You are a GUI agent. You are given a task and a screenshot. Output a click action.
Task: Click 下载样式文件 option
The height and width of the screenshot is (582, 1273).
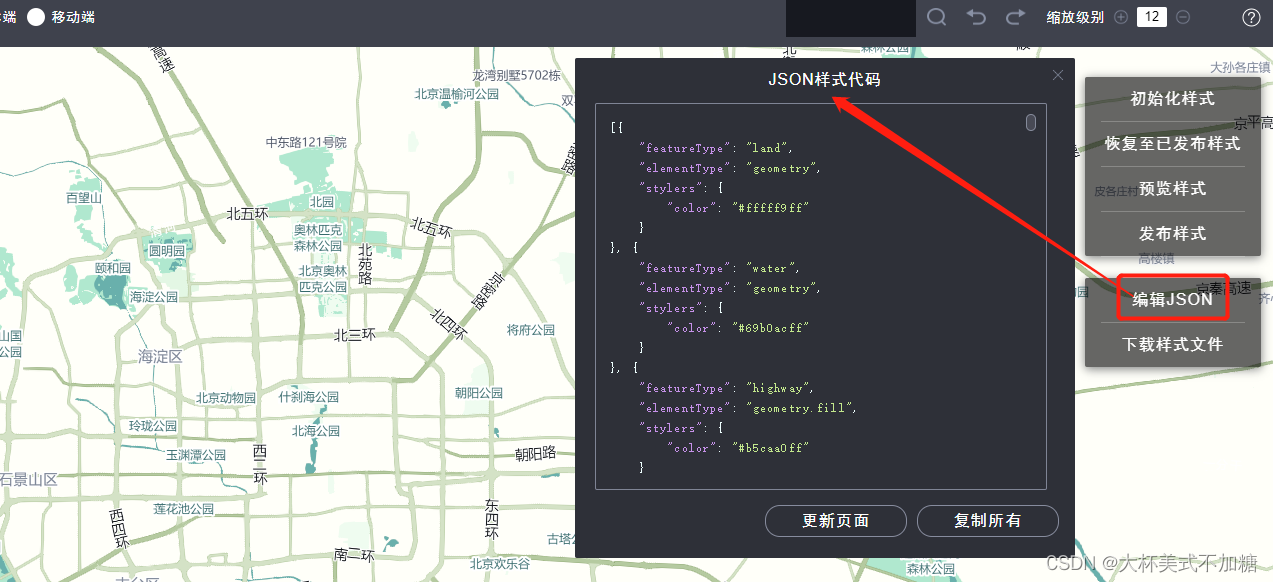point(1172,345)
